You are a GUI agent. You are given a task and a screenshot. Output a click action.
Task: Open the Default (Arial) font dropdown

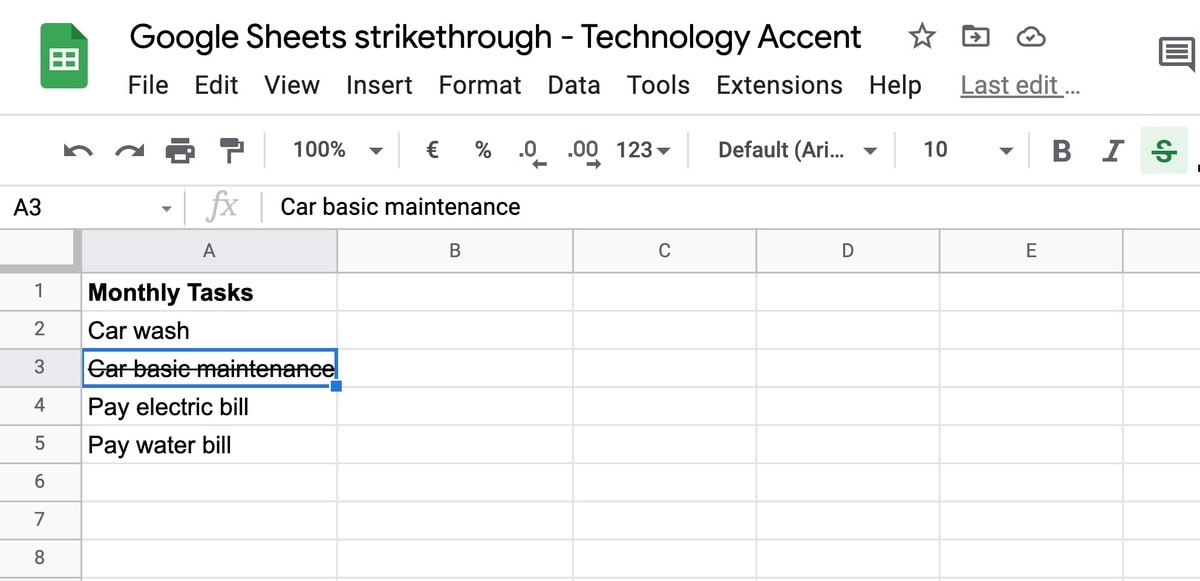click(797, 150)
